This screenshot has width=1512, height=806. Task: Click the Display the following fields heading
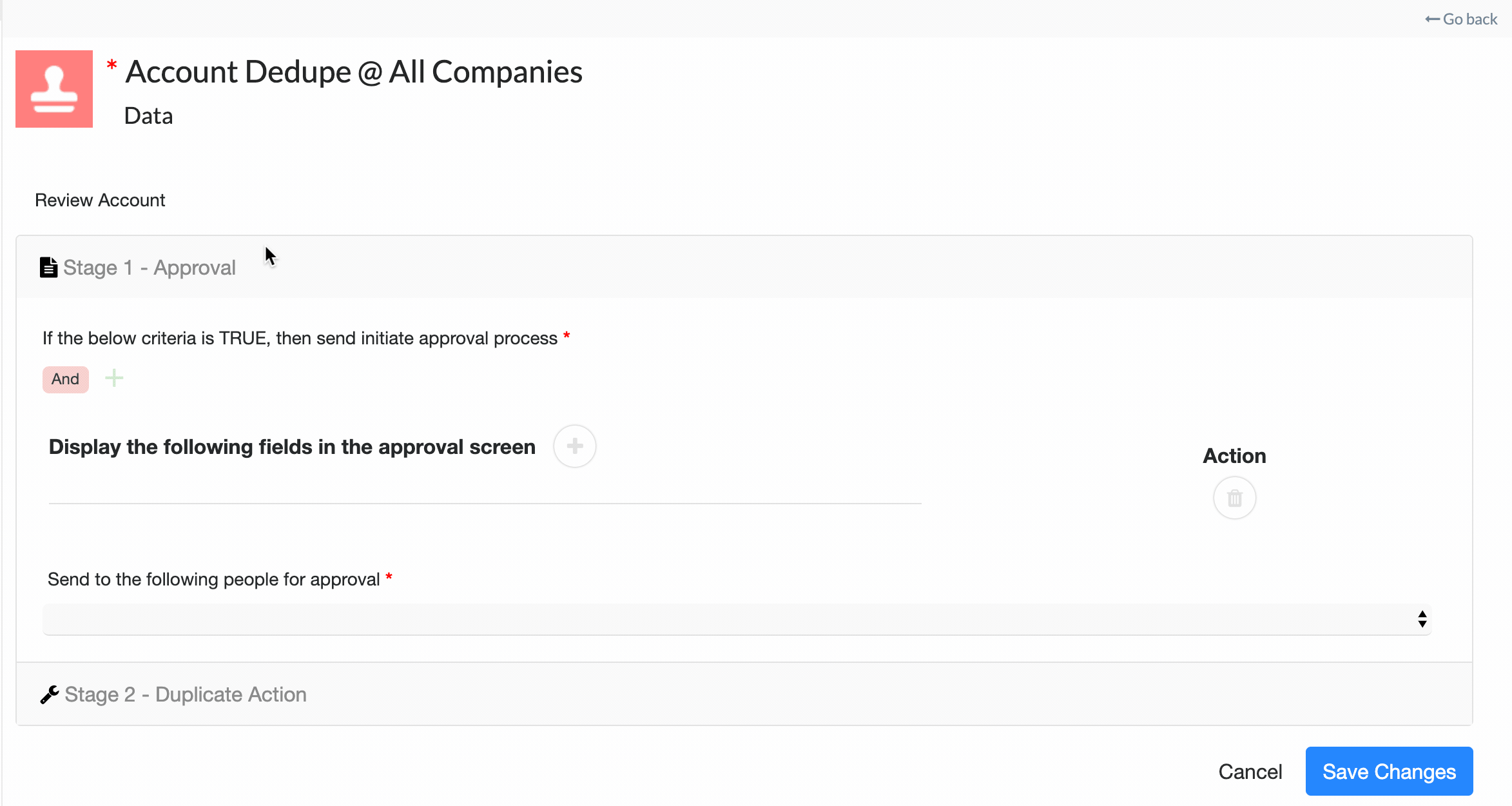(292, 447)
